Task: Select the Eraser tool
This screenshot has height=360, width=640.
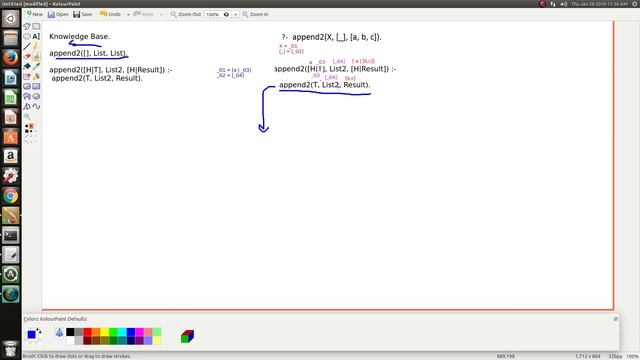Action: pos(27,56)
